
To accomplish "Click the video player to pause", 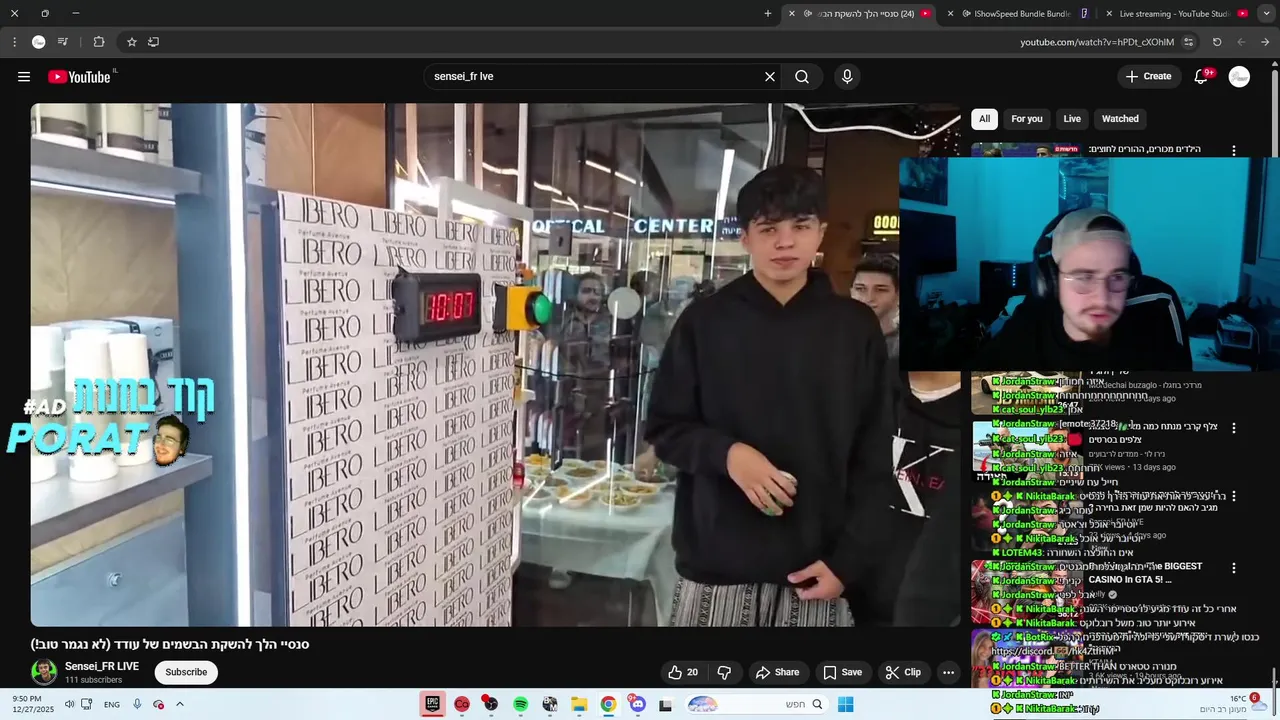I will [x=495, y=365].
